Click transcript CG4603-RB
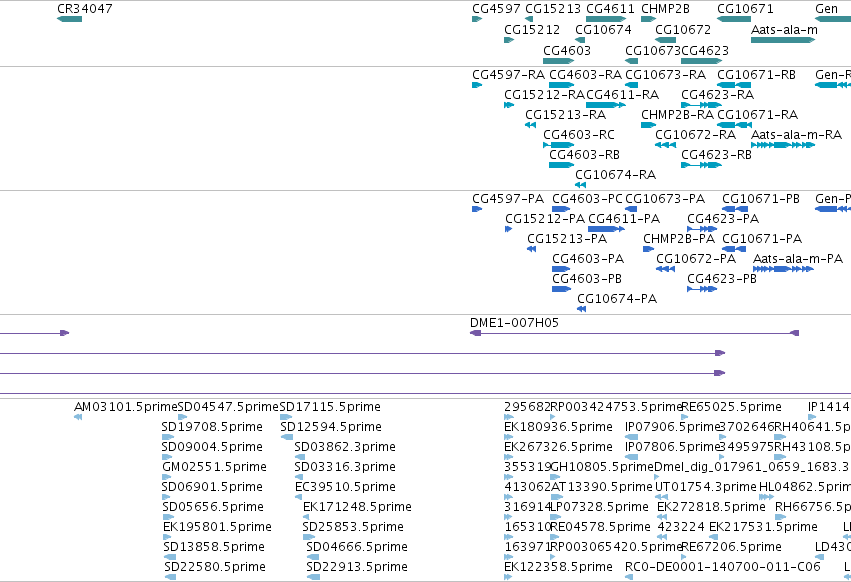Viewport: 851px width, 582px height. (x=562, y=165)
